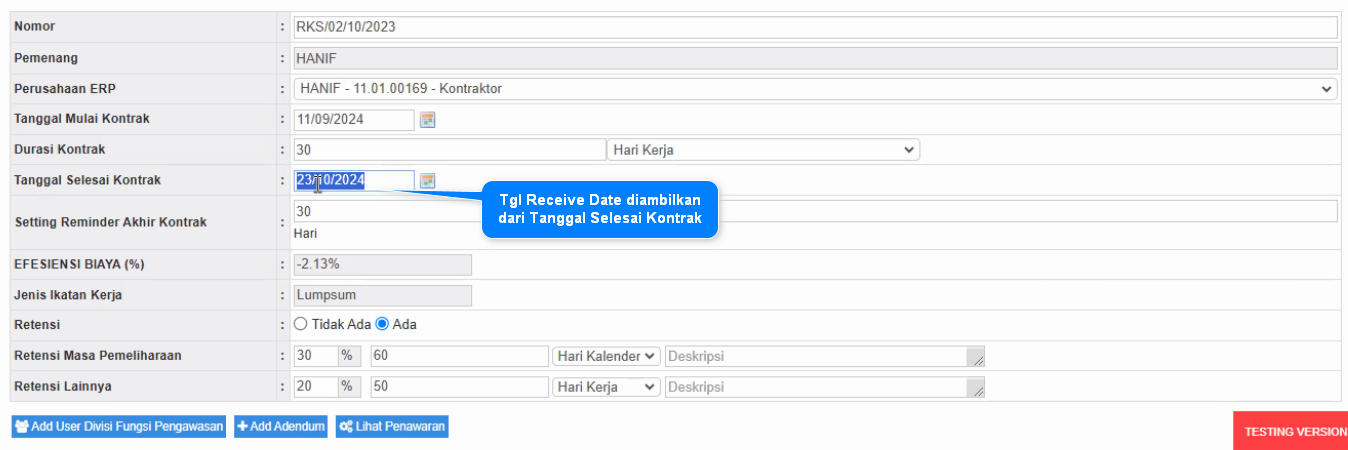Click the Tanggal Selesai Kontrak date field

tap(354, 181)
